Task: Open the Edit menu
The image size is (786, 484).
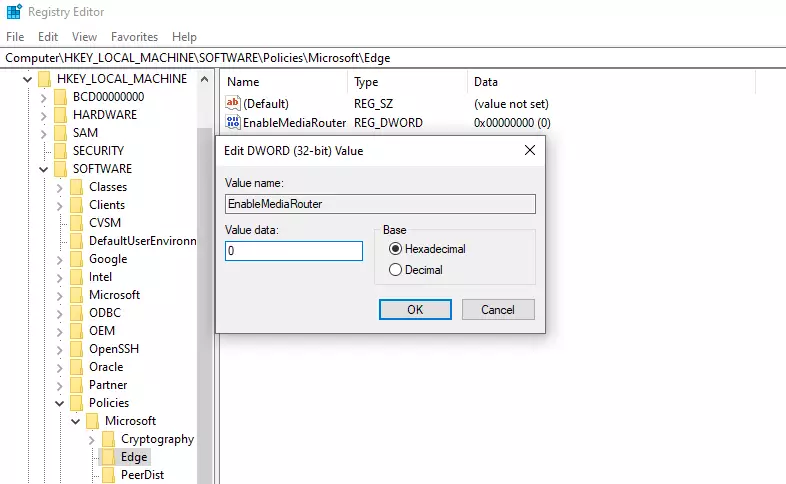Action: 48,37
